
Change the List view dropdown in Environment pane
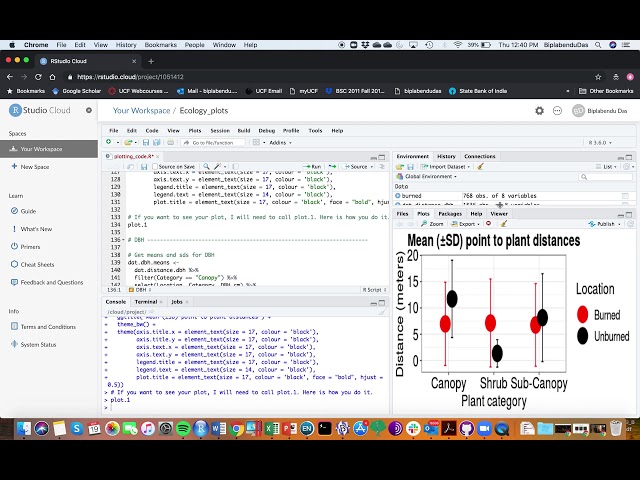pos(606,167)
